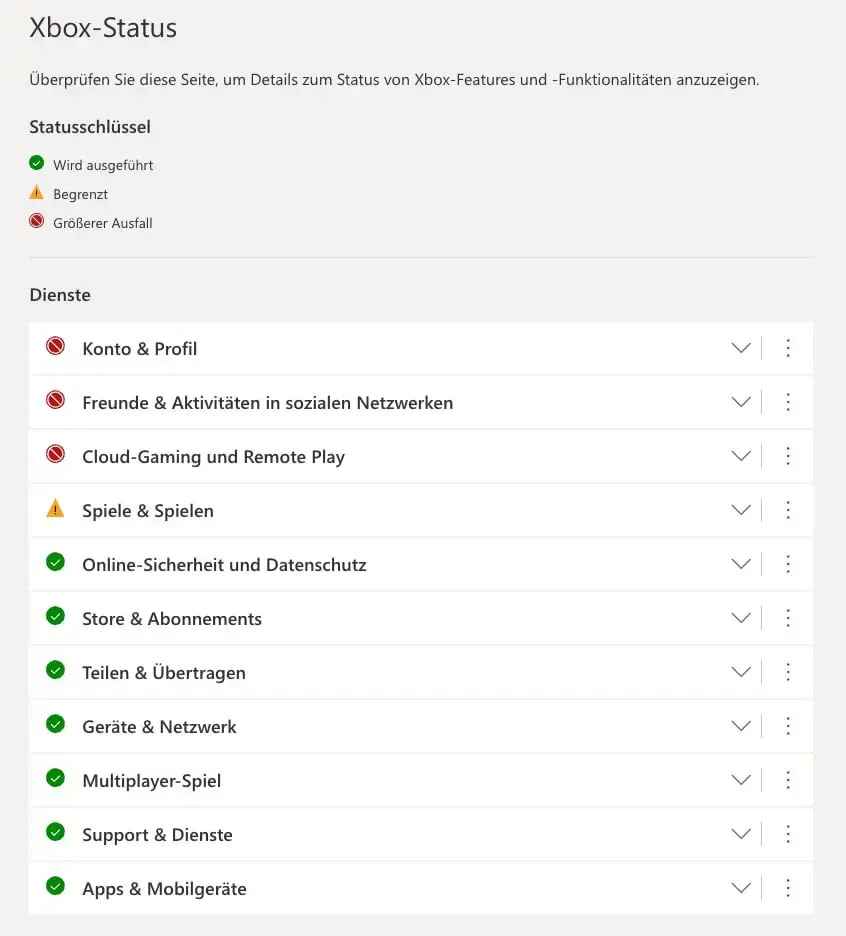Select the Support & Dienste label

(157, 835)
